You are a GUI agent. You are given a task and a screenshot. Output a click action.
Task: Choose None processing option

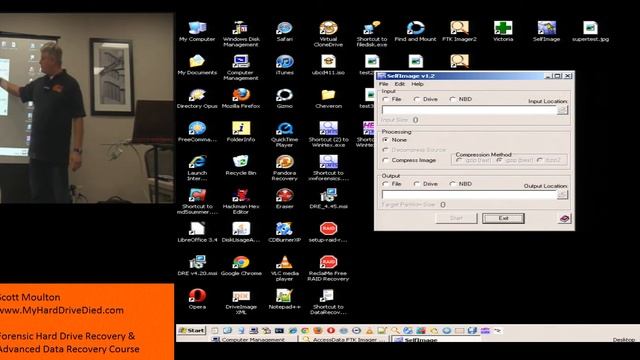tap(386, 140)
